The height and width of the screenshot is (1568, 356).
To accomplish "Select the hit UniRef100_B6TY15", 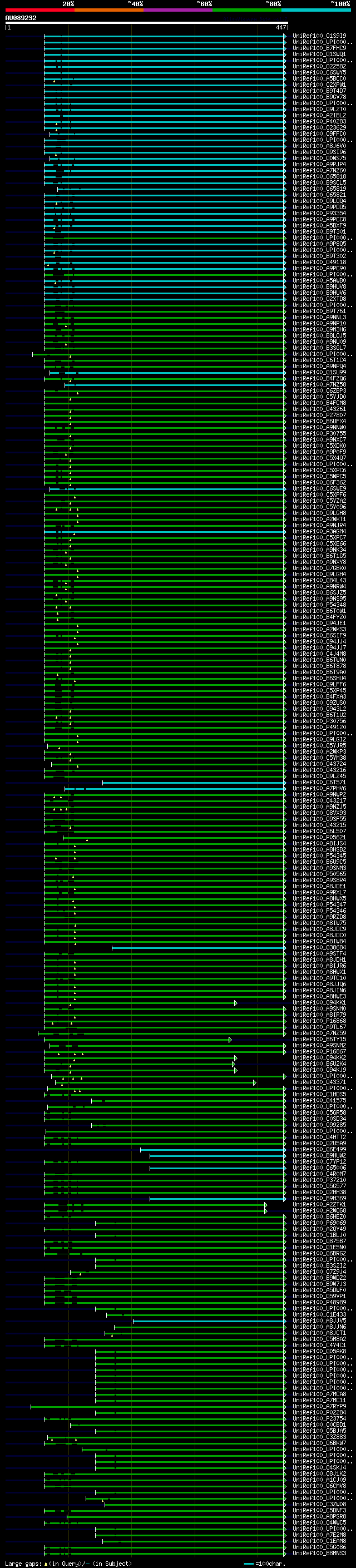I will pyautogui.click(x=319, y=1040).
